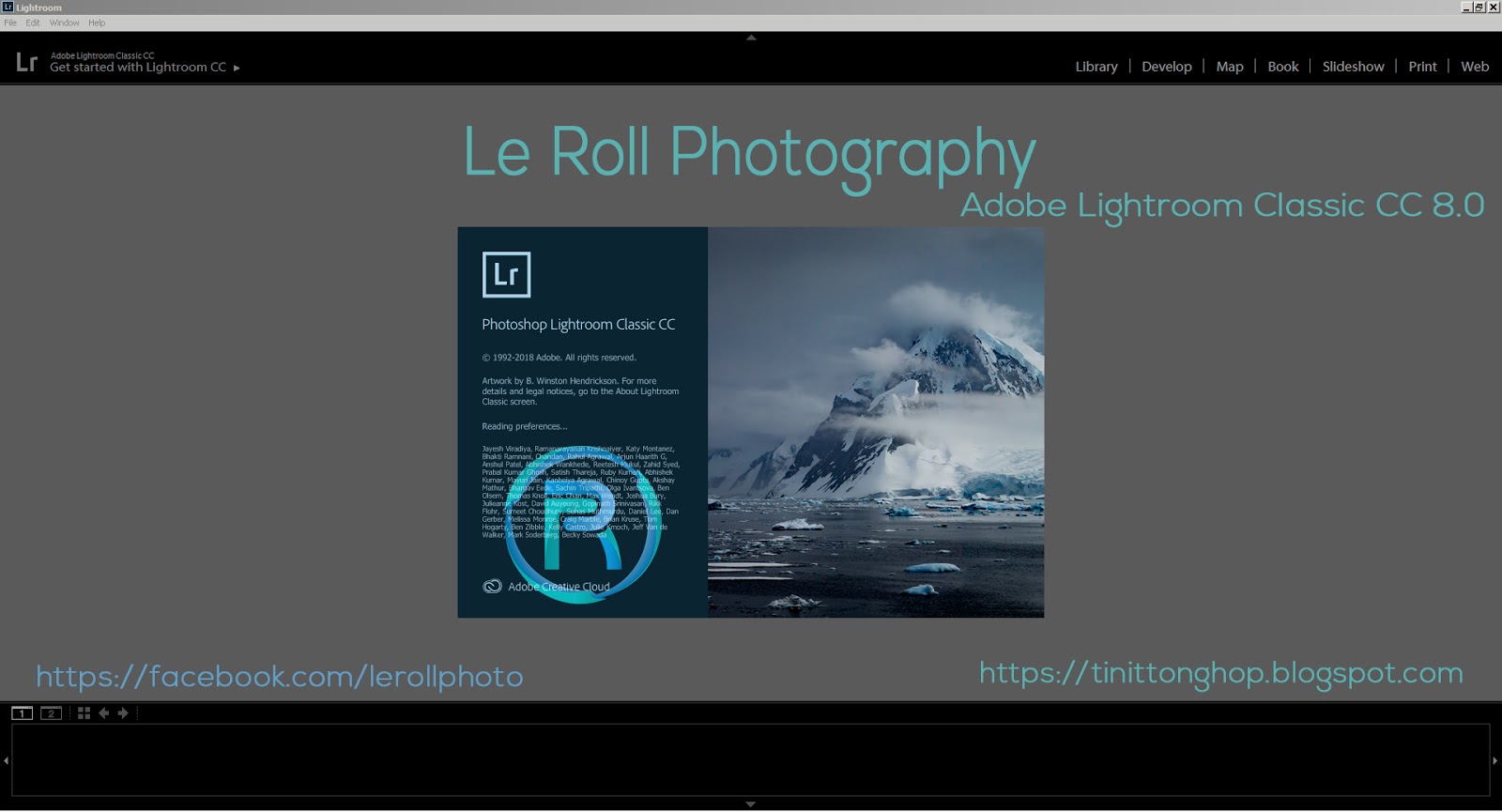This screenshot has width=1502, height=812.
Task: Click the Lr identity plate logo
Action: [27, 63]
